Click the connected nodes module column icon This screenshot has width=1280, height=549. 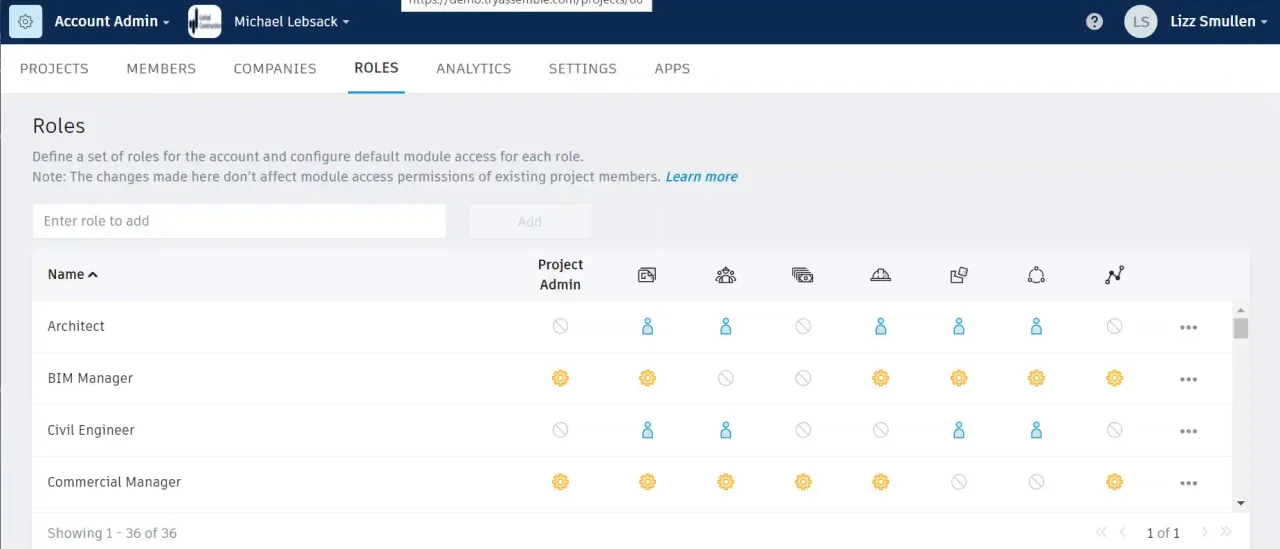pyautogui.click(x=1115, y=275)
